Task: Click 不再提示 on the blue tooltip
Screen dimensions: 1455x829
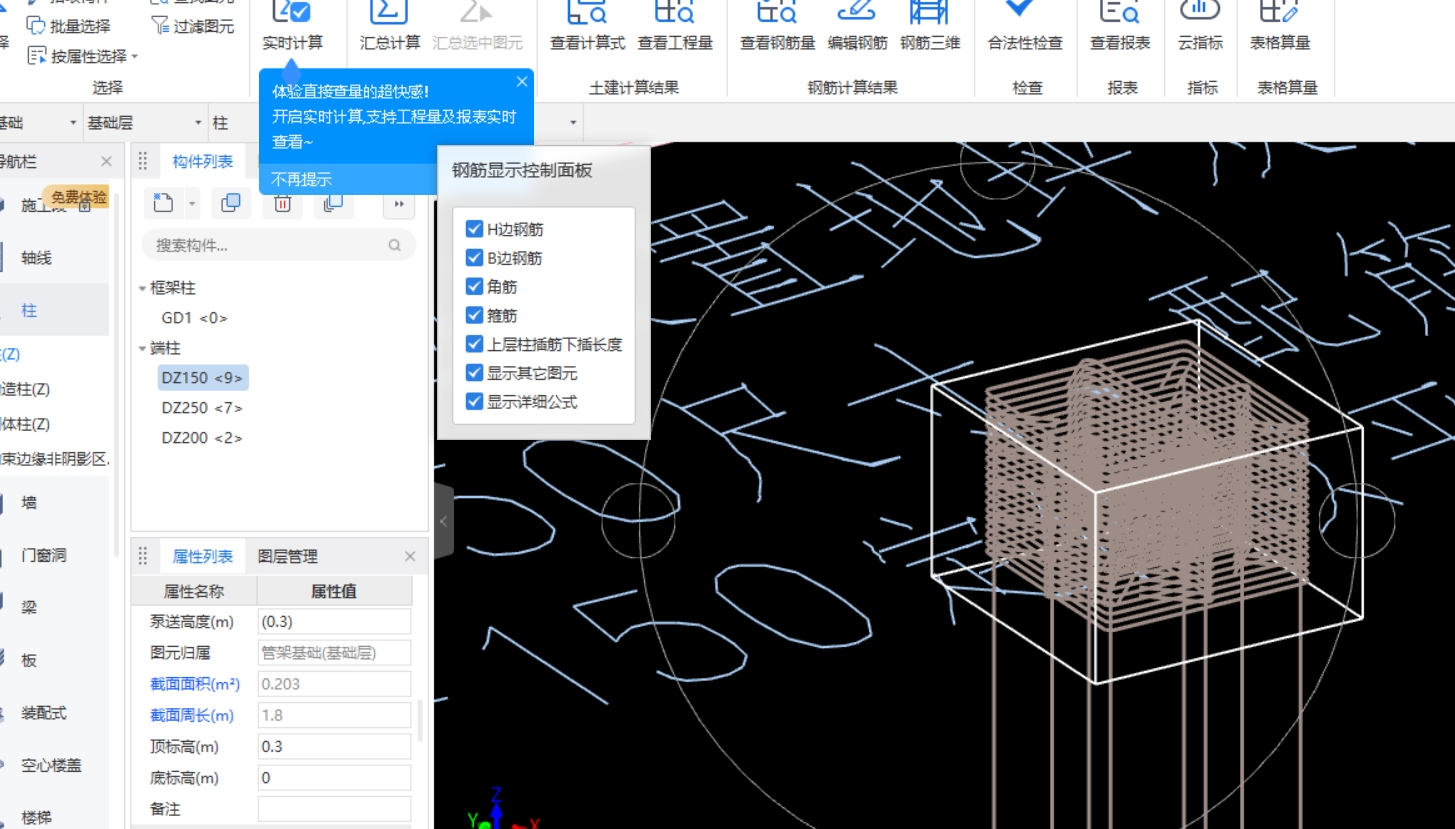Action: click(302, 180)
